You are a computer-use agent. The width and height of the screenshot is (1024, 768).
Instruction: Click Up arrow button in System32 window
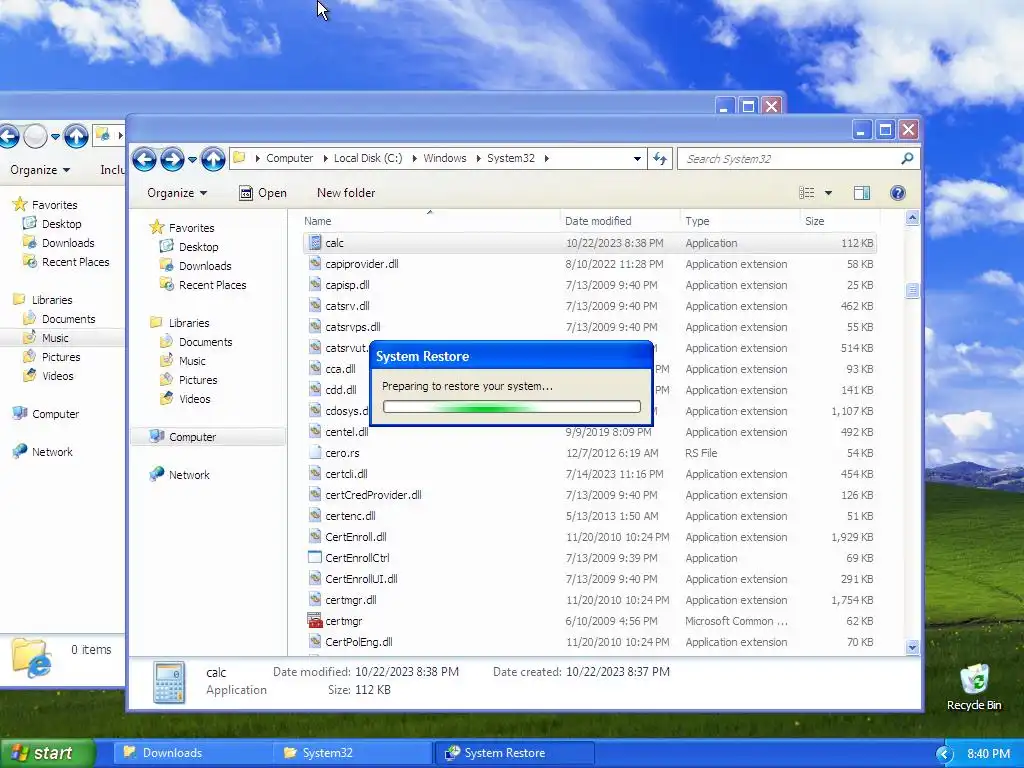click(x=213, y=159)
